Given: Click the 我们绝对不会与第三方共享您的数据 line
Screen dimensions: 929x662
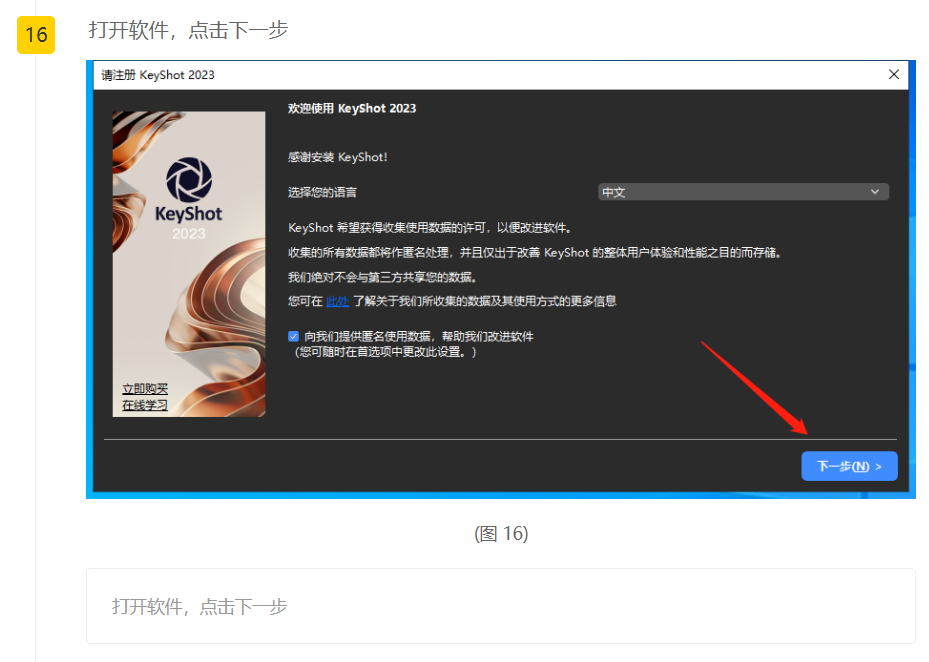Looking at the screenshot, I should pyautogui.click(x=383, y=277).
